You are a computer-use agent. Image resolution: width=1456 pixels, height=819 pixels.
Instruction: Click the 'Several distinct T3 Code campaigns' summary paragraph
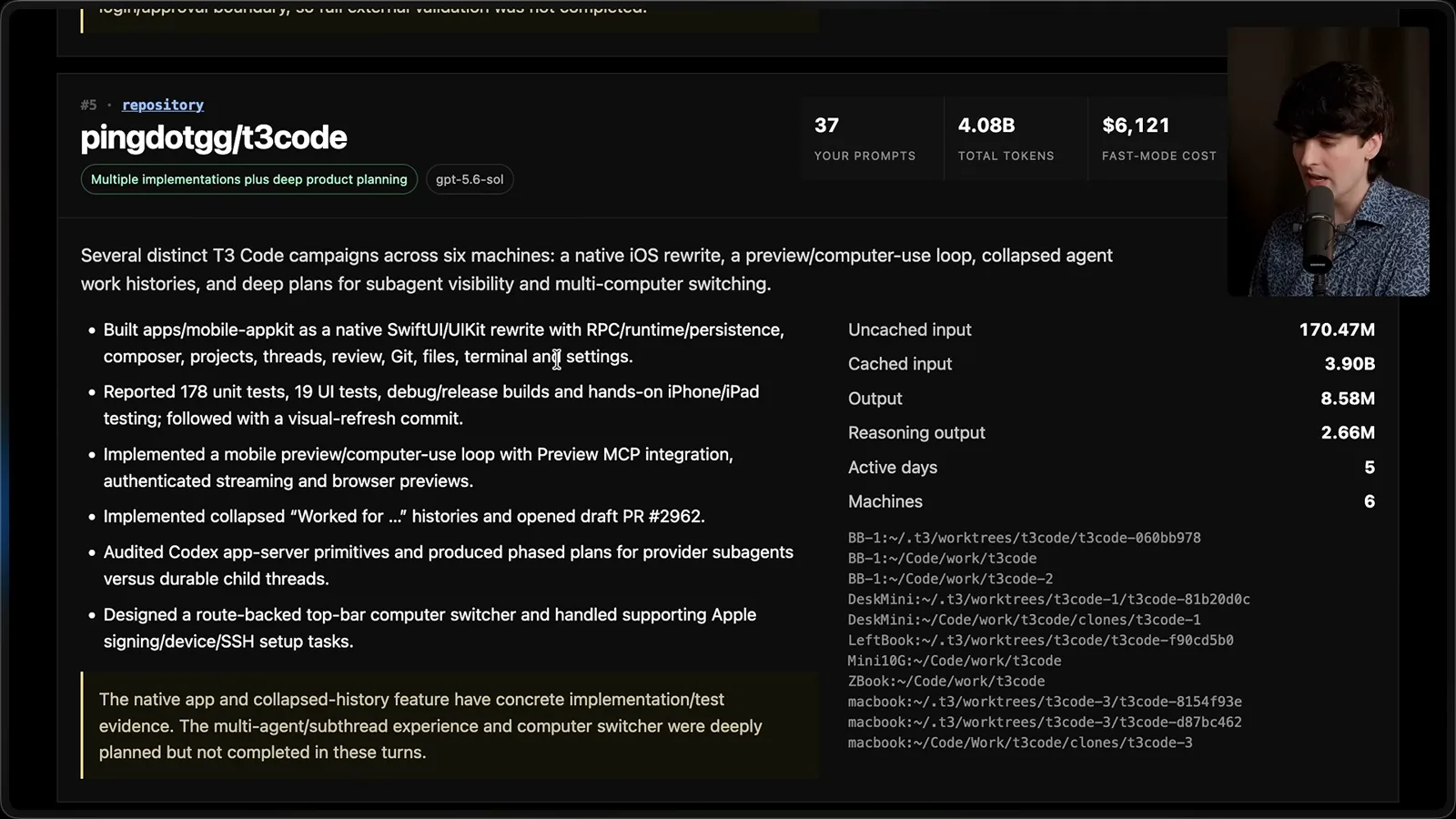coord(596,269)
